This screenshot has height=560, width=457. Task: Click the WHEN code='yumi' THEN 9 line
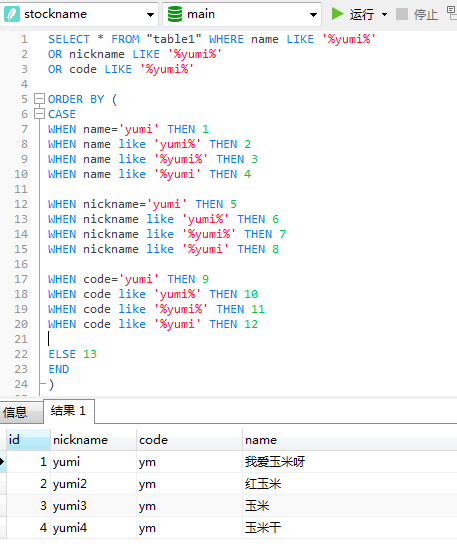click(128, 279)
